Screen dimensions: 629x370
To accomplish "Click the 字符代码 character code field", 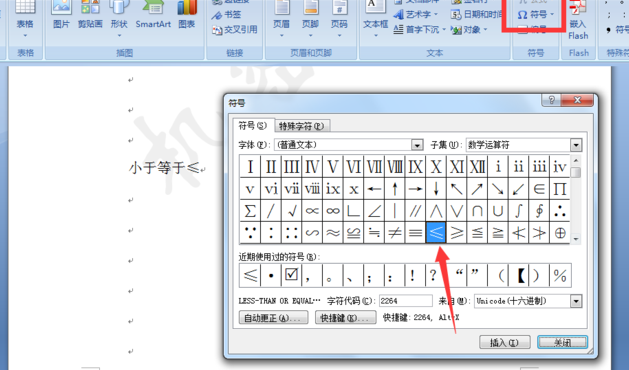I will (406, 301).
